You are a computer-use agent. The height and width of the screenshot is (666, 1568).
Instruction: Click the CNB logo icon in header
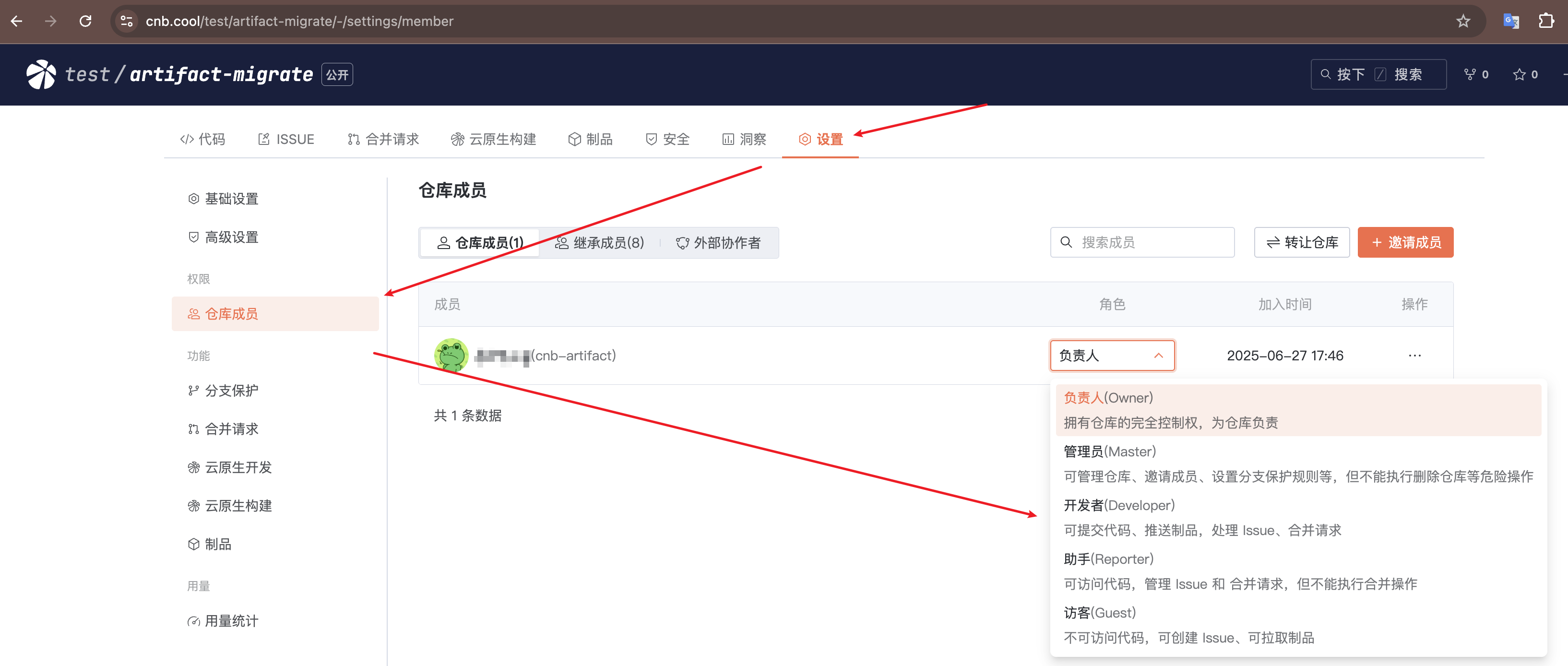41,74
